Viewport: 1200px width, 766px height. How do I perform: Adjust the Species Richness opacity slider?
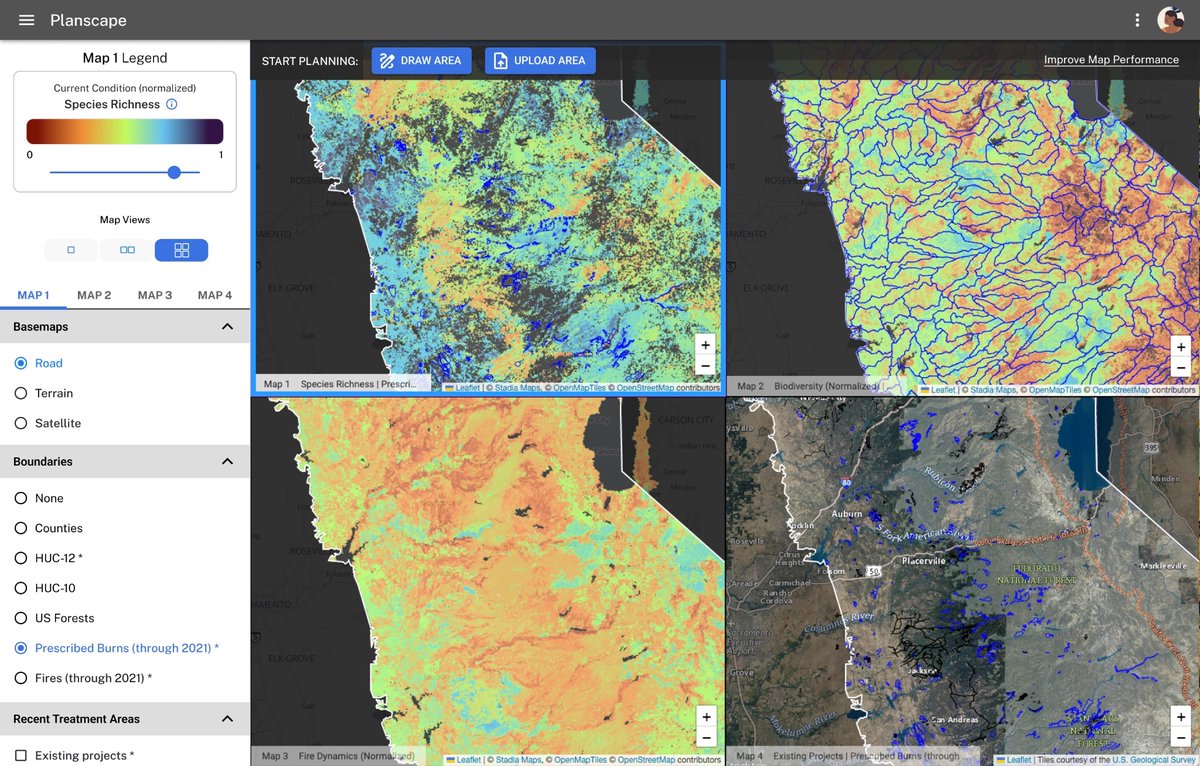(174, 172)
